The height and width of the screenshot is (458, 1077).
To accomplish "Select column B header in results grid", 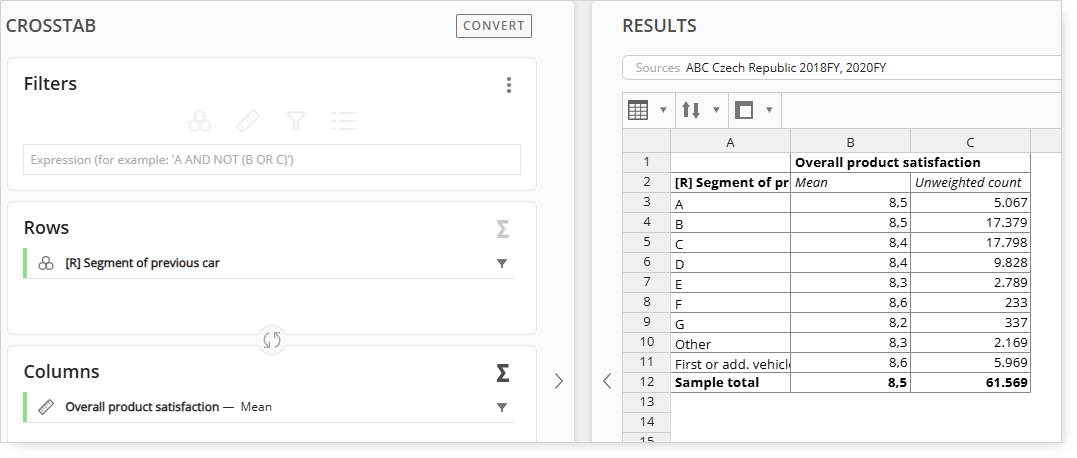I will click(x=850, y=142).
